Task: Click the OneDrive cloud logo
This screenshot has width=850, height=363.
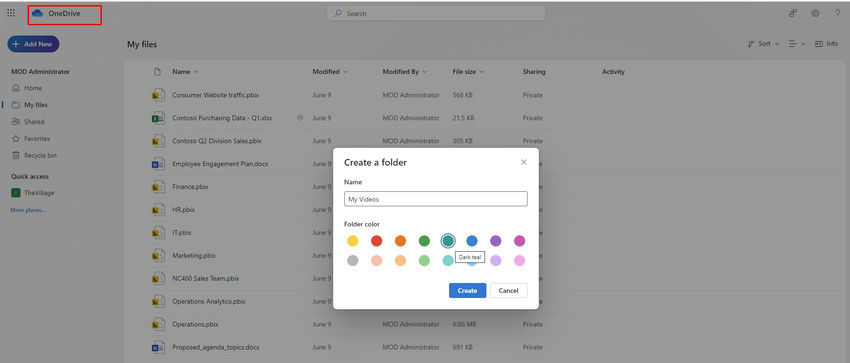Action: 37,14
